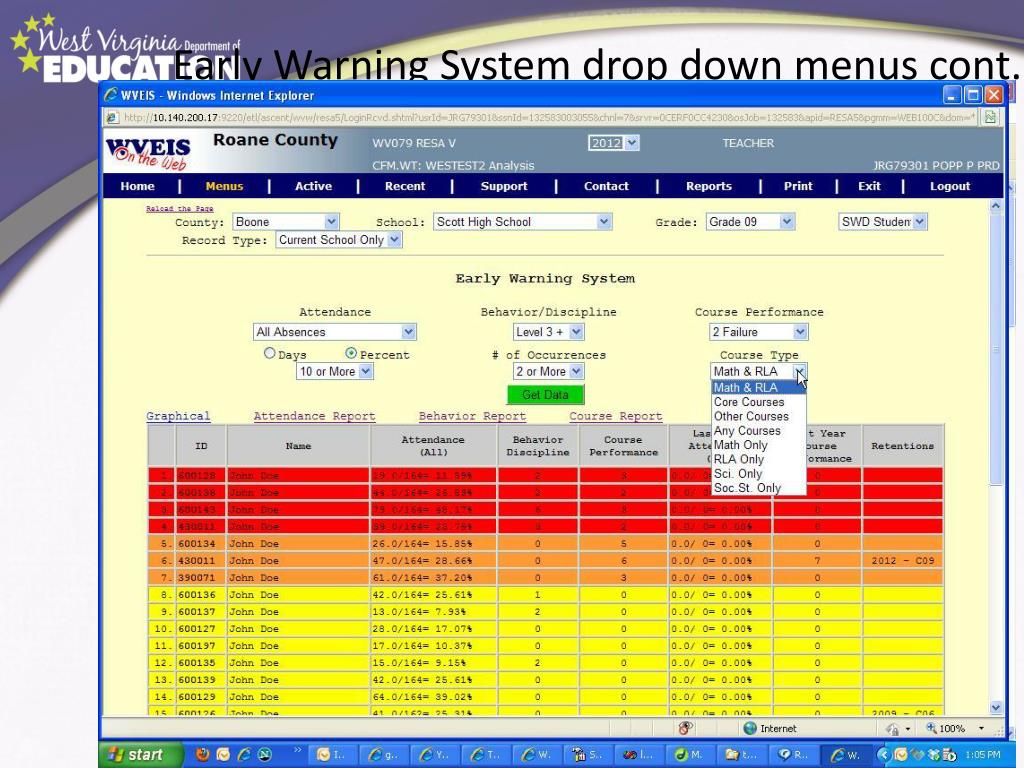Open Menus in navigation bar
Viewport: 1024px width, 768px height.
tap(224, 186)
